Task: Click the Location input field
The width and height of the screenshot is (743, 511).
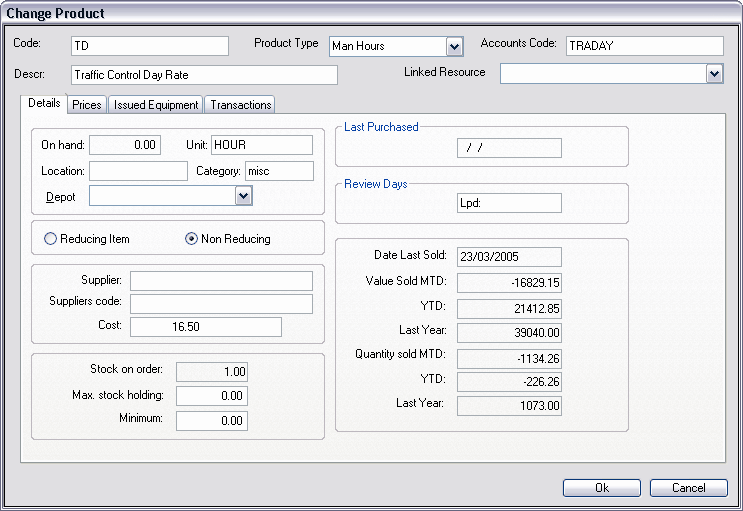Action: click(138, 171)
